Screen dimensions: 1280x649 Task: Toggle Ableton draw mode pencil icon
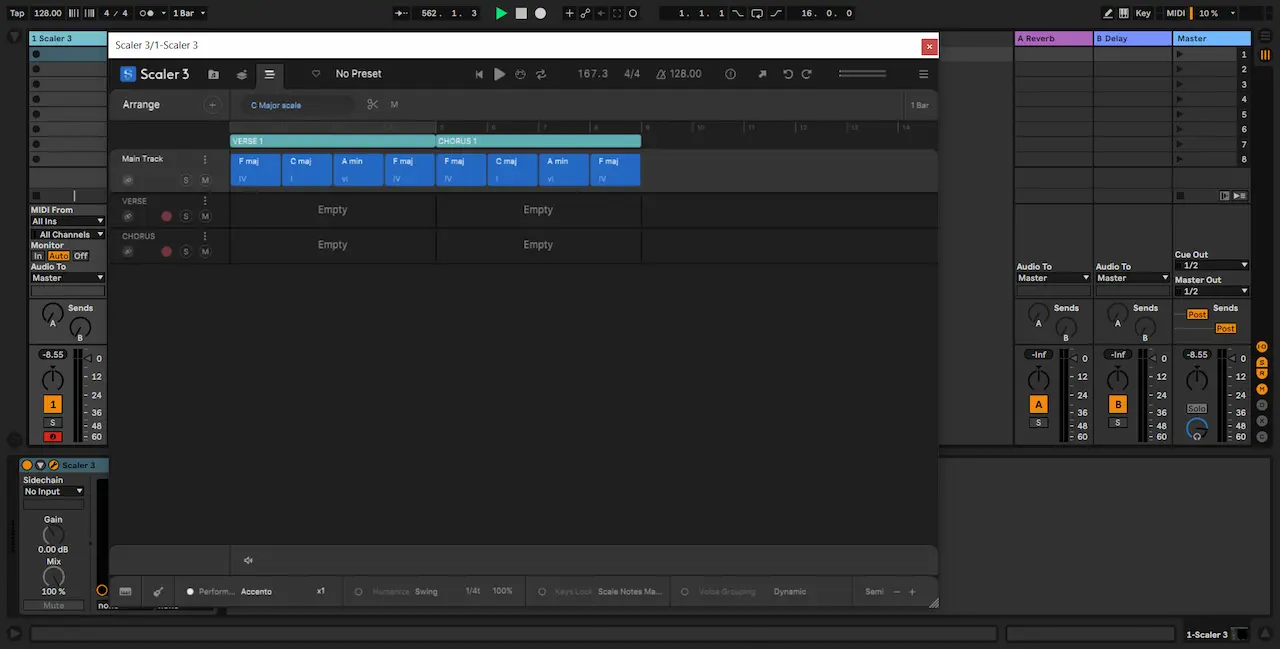[1107, 13]
